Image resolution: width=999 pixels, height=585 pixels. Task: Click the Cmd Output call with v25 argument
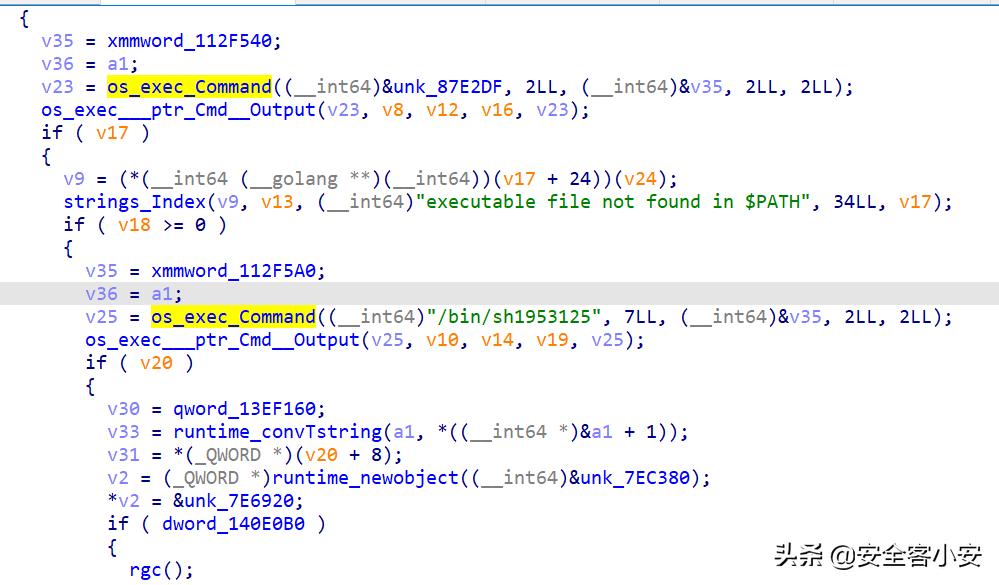[x=222, y=340]
